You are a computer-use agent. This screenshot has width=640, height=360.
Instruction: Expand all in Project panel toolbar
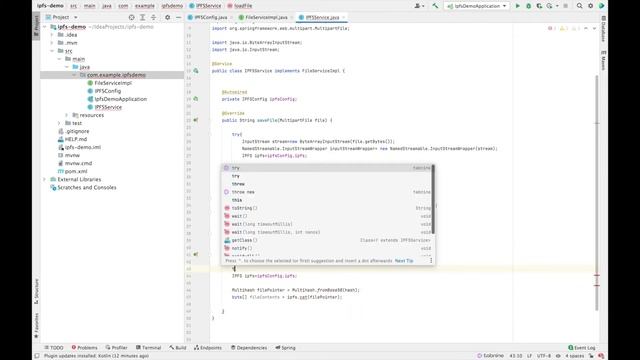click(x=142, y=18)
